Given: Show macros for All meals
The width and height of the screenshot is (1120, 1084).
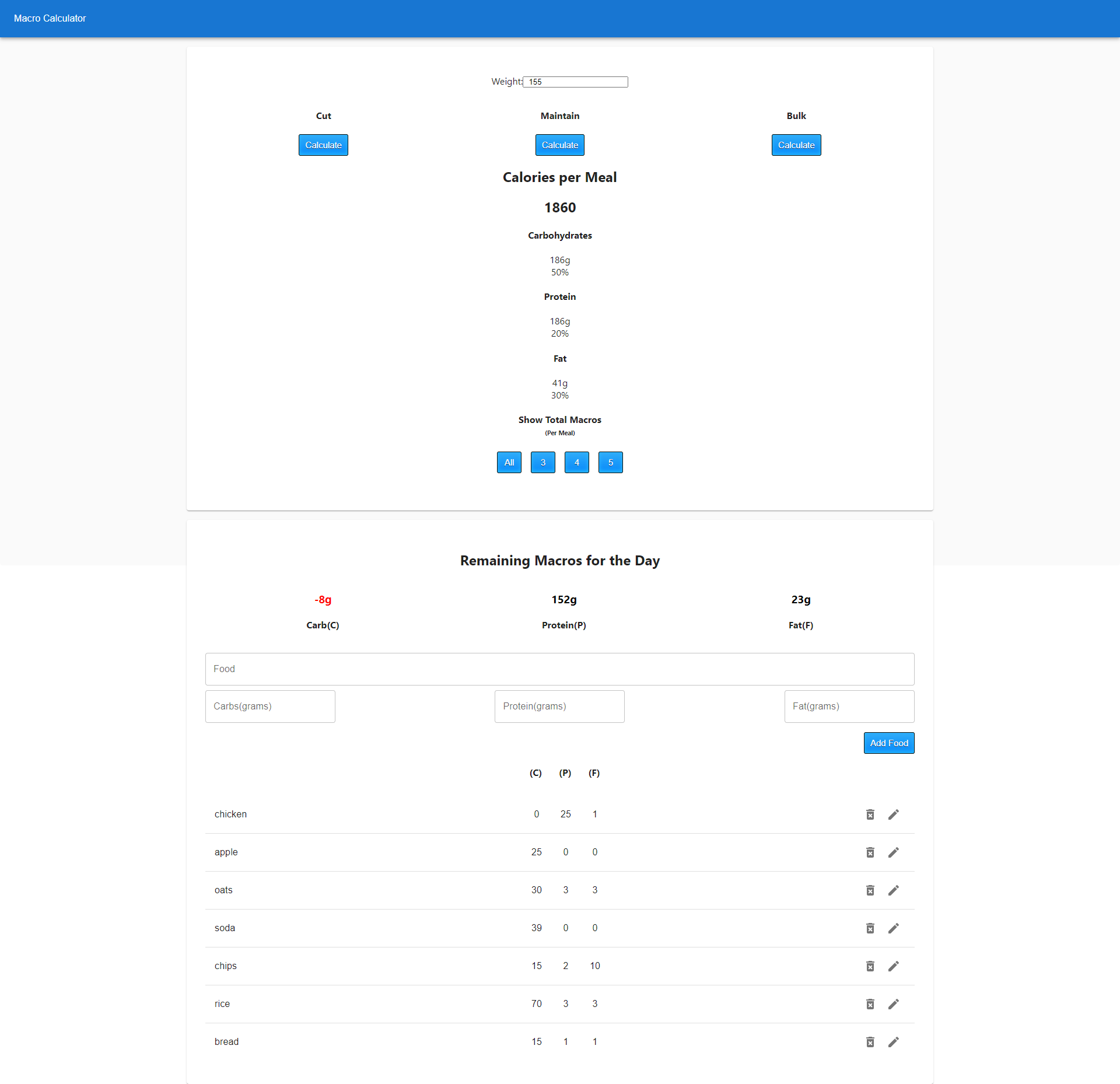Looking at the screenshot, I should pyautogui.click(x=509, y=463).
